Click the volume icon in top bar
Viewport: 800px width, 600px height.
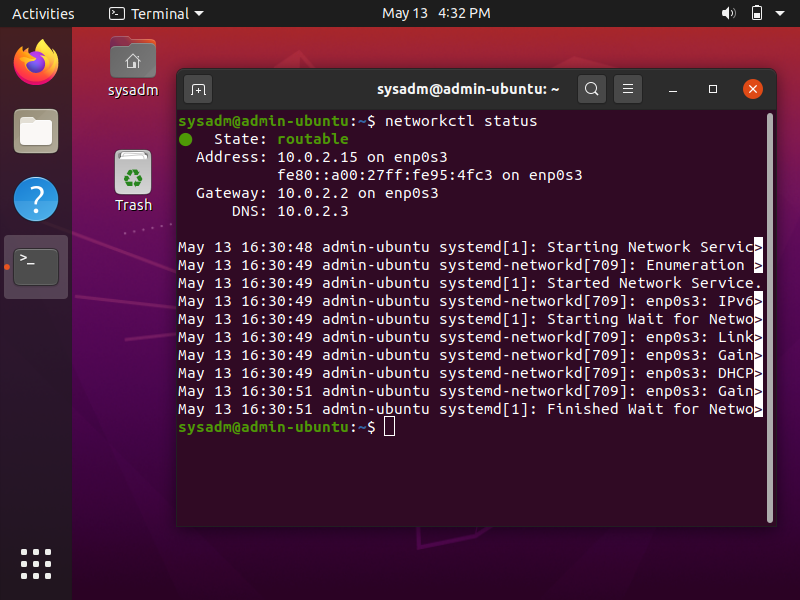click(x=728, y=13)
